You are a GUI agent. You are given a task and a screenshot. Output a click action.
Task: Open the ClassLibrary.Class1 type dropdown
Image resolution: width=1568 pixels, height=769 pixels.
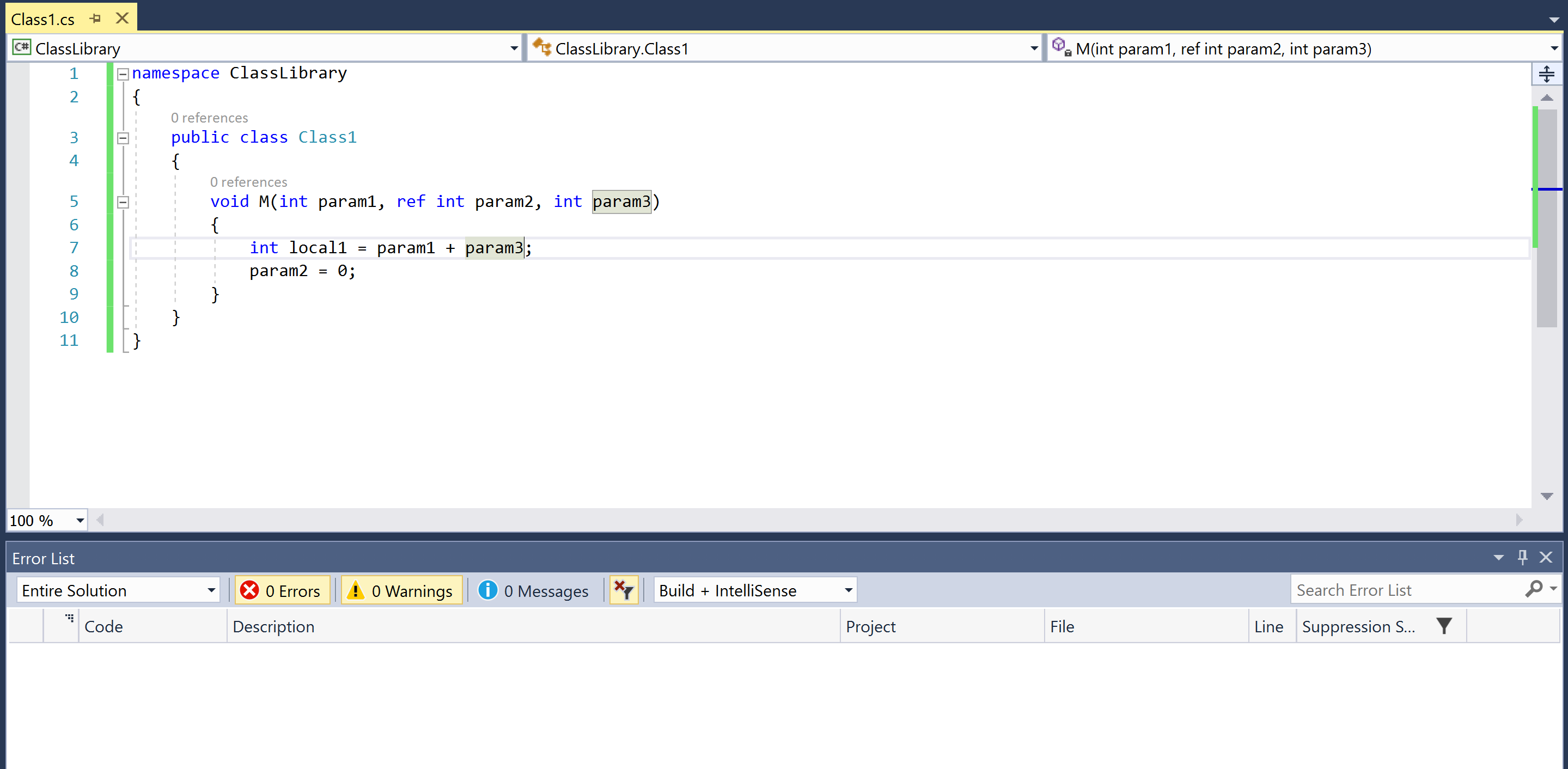coord(1034,48)
